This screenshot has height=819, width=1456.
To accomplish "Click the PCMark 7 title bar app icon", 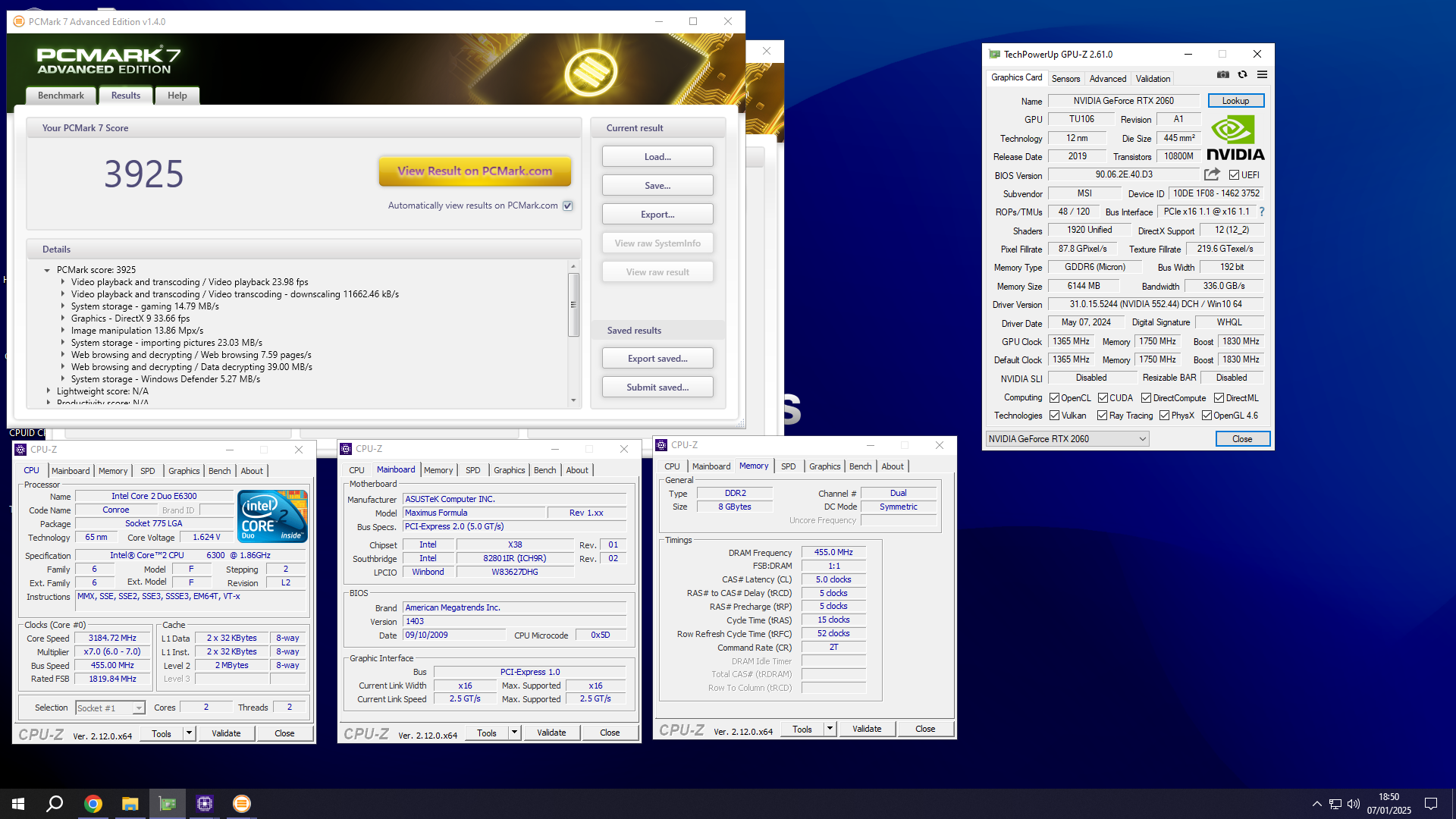I will coord(19,21).
